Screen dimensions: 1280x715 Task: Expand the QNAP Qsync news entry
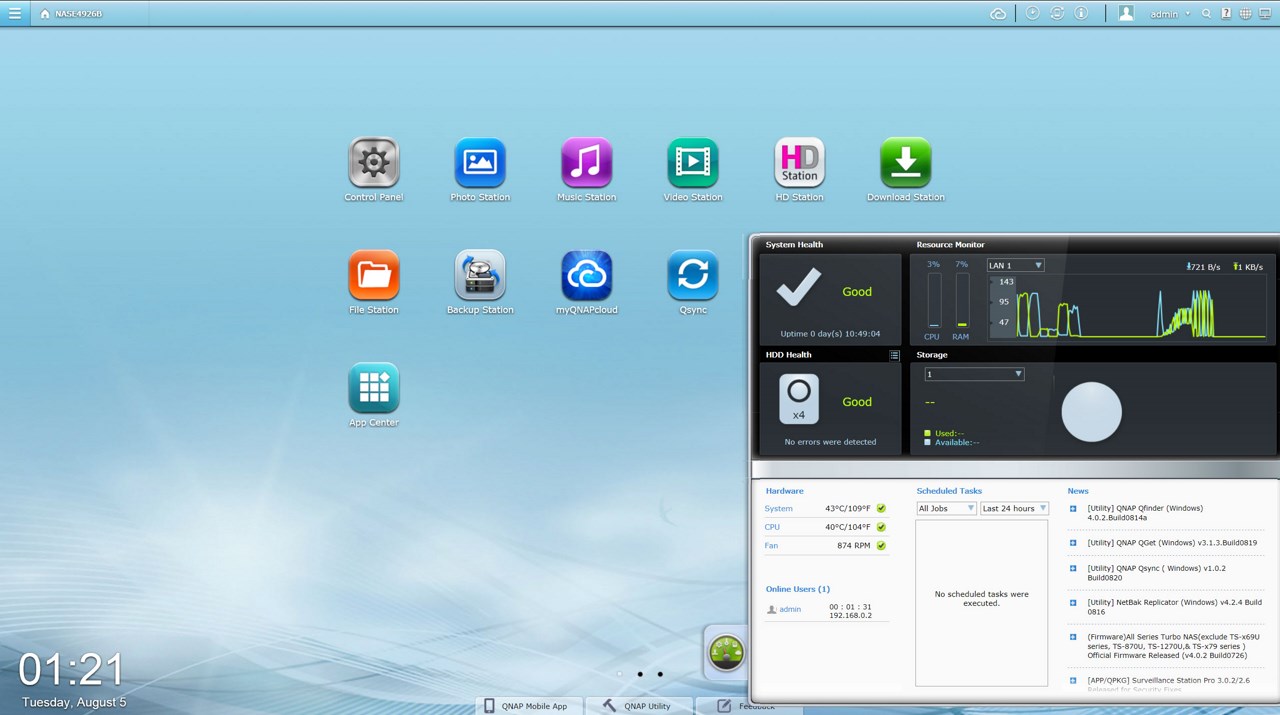pos(1073,568)
